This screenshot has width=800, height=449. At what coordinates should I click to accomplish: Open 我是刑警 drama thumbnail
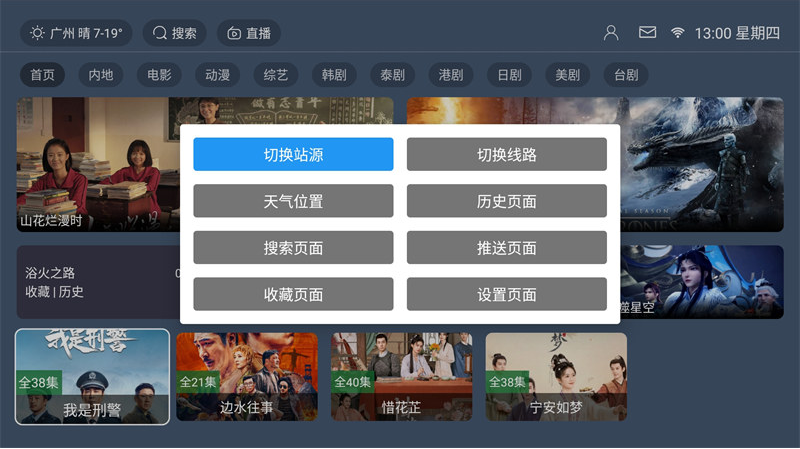92,377
